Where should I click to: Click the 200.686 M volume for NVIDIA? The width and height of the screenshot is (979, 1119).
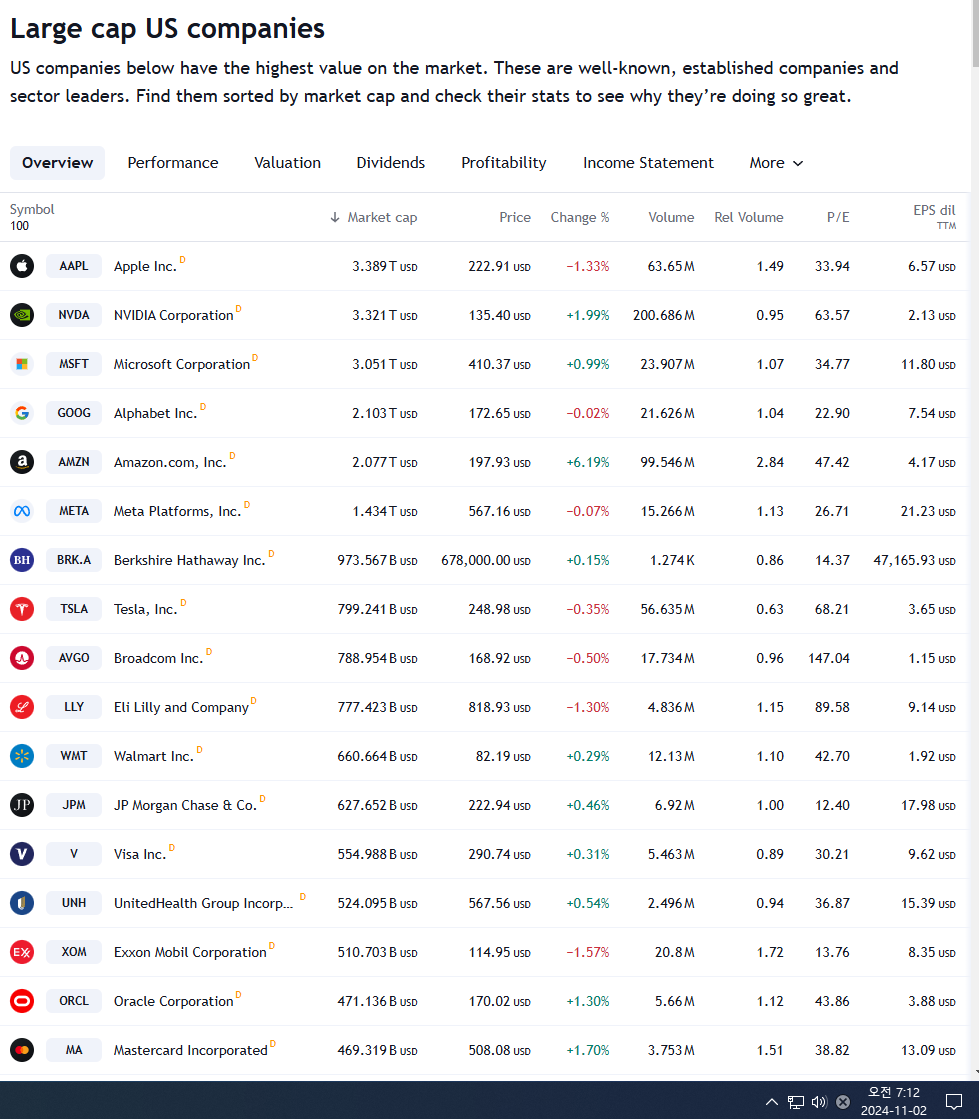click(664, 315)
